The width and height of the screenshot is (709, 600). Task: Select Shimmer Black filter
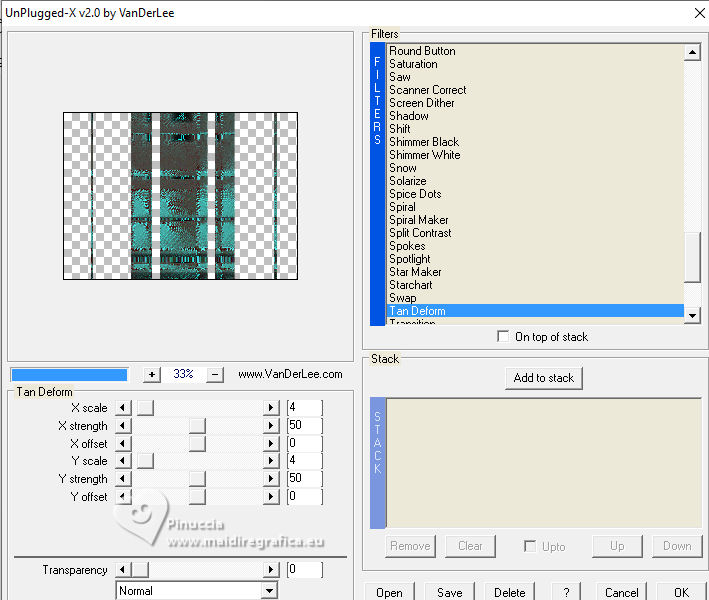[424, 142]
